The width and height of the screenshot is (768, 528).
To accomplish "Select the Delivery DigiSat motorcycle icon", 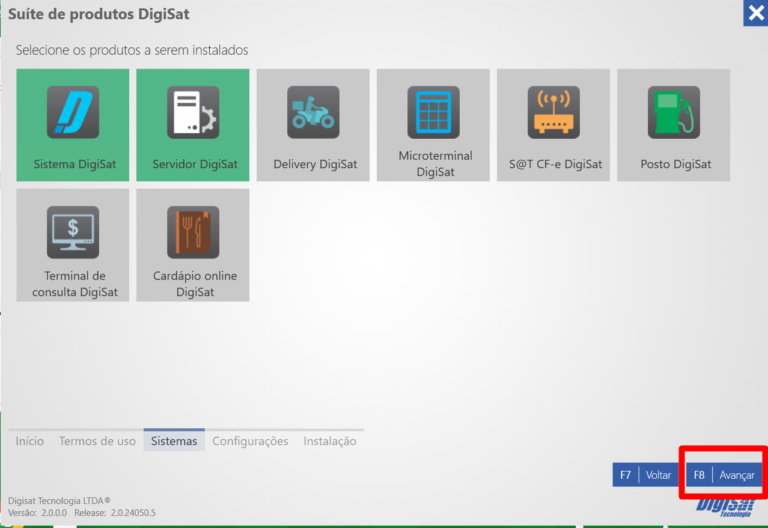I will [x=313, y=112].
